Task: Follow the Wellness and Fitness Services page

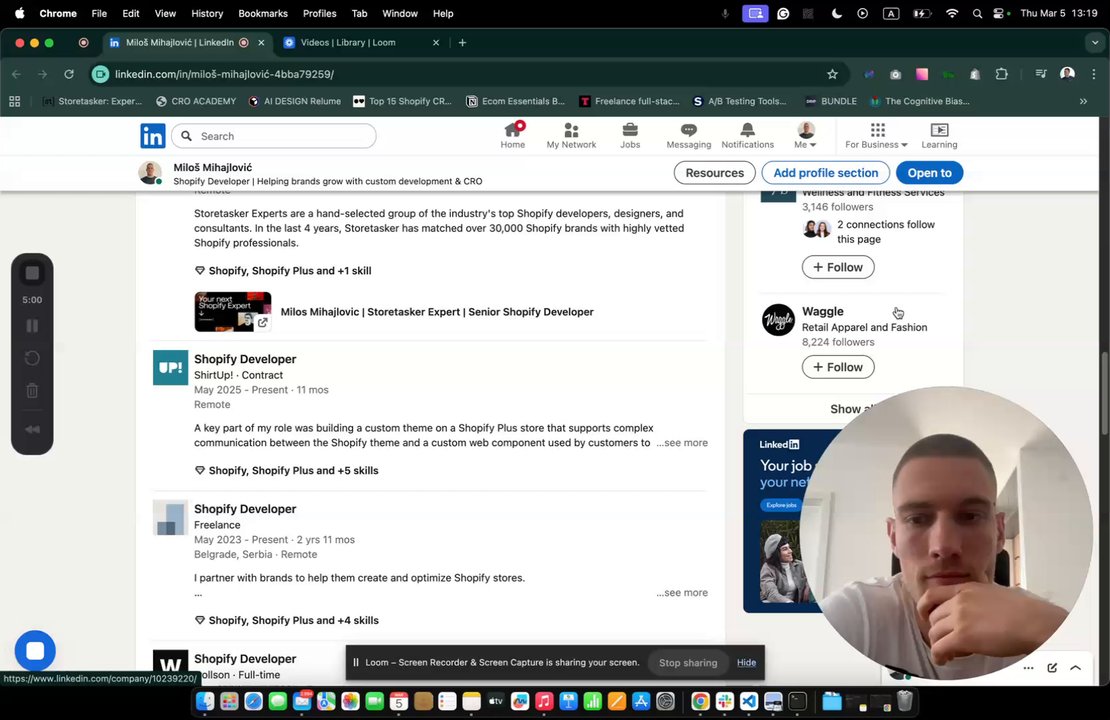Action: [837, 267]
